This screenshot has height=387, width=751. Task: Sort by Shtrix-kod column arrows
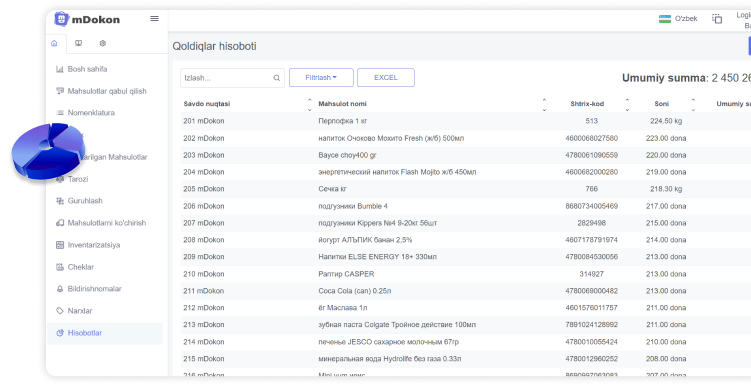point(627,104)
